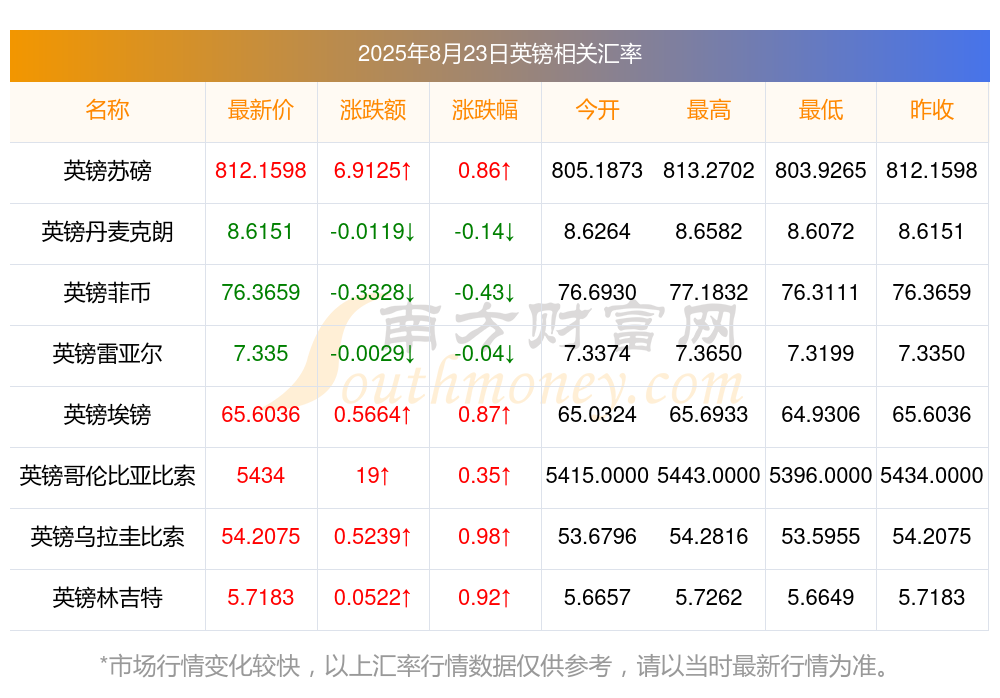Click the row name 英镑菲币
Image resolution: width=1000 pixels, height=698 pixels.
[107, 293]
